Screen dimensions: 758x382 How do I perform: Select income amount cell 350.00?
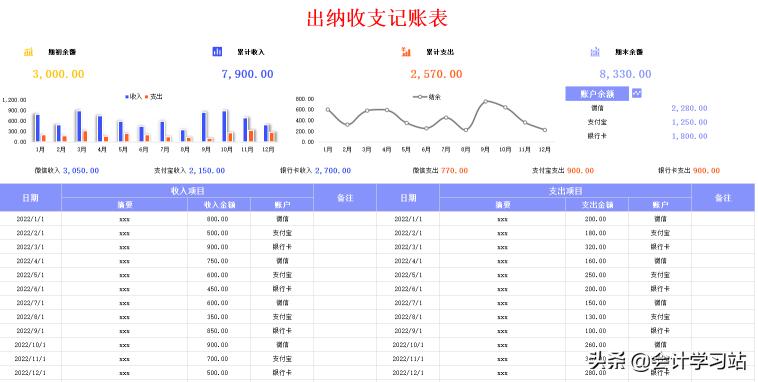pyautogui.click(x=218, y=317)
